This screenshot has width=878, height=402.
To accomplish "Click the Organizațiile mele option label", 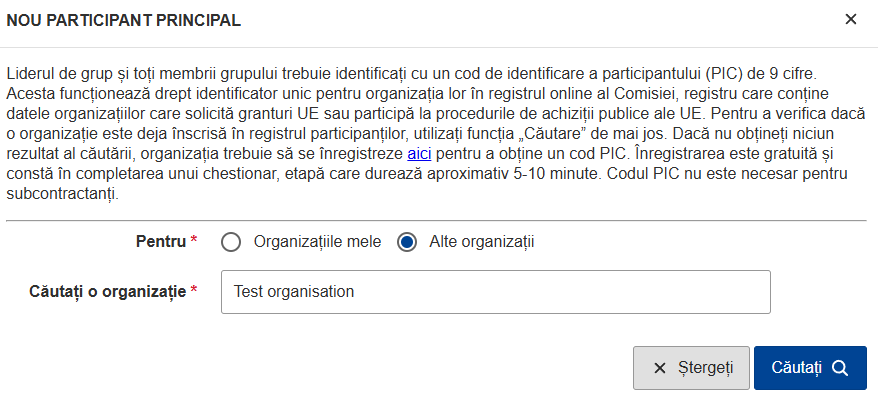I will tap(318, 242).
